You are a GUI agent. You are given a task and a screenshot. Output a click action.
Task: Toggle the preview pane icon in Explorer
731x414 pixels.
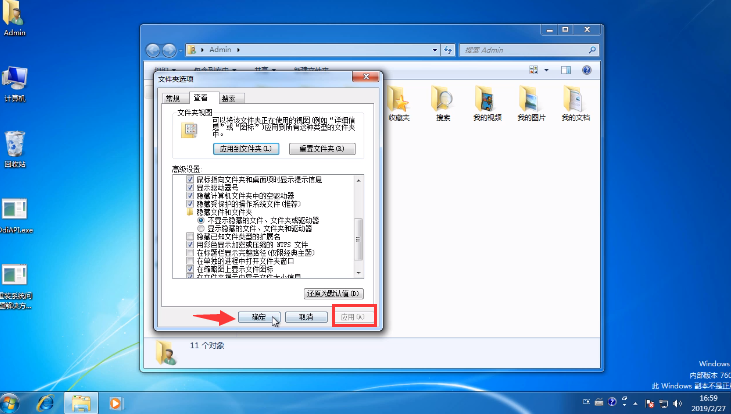point(566,70)
